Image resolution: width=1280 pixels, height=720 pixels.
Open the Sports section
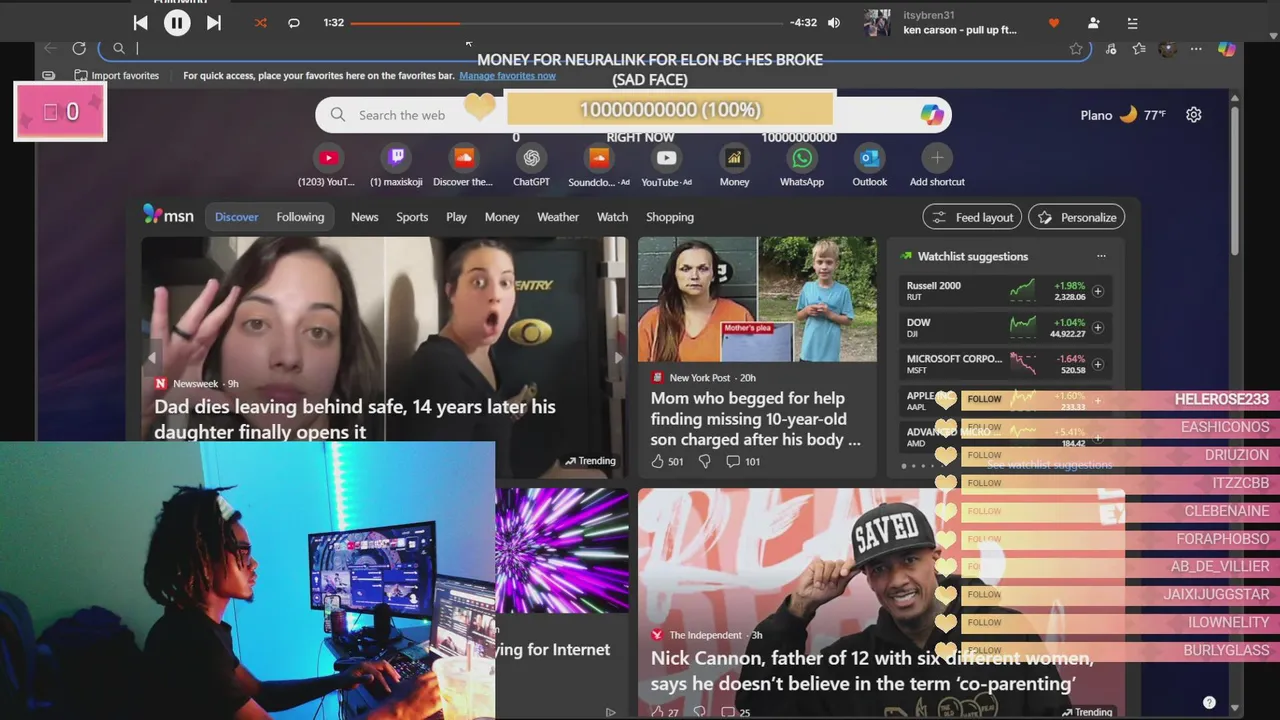click(412, 217)
